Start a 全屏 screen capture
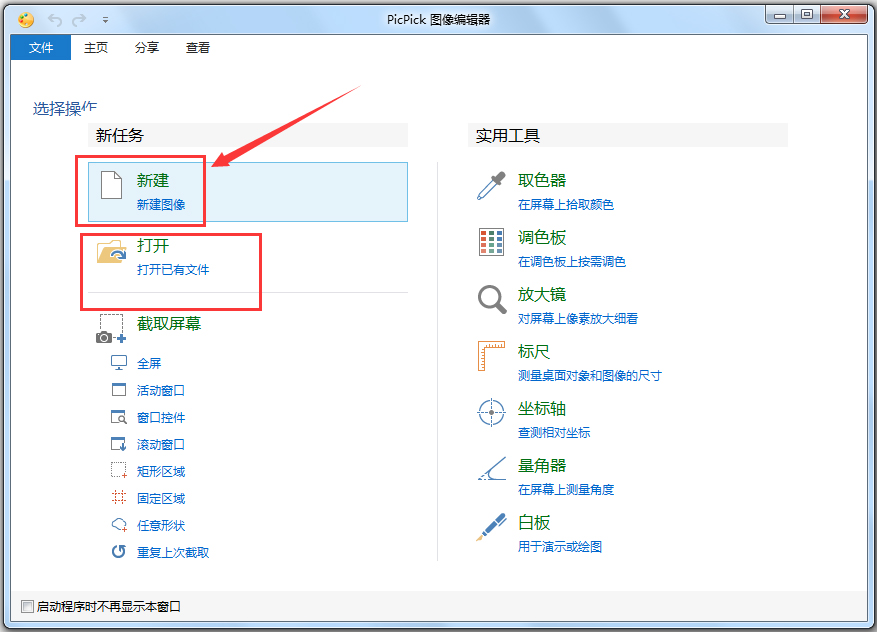This screenshot has height=632, width=877. [149, 364]
